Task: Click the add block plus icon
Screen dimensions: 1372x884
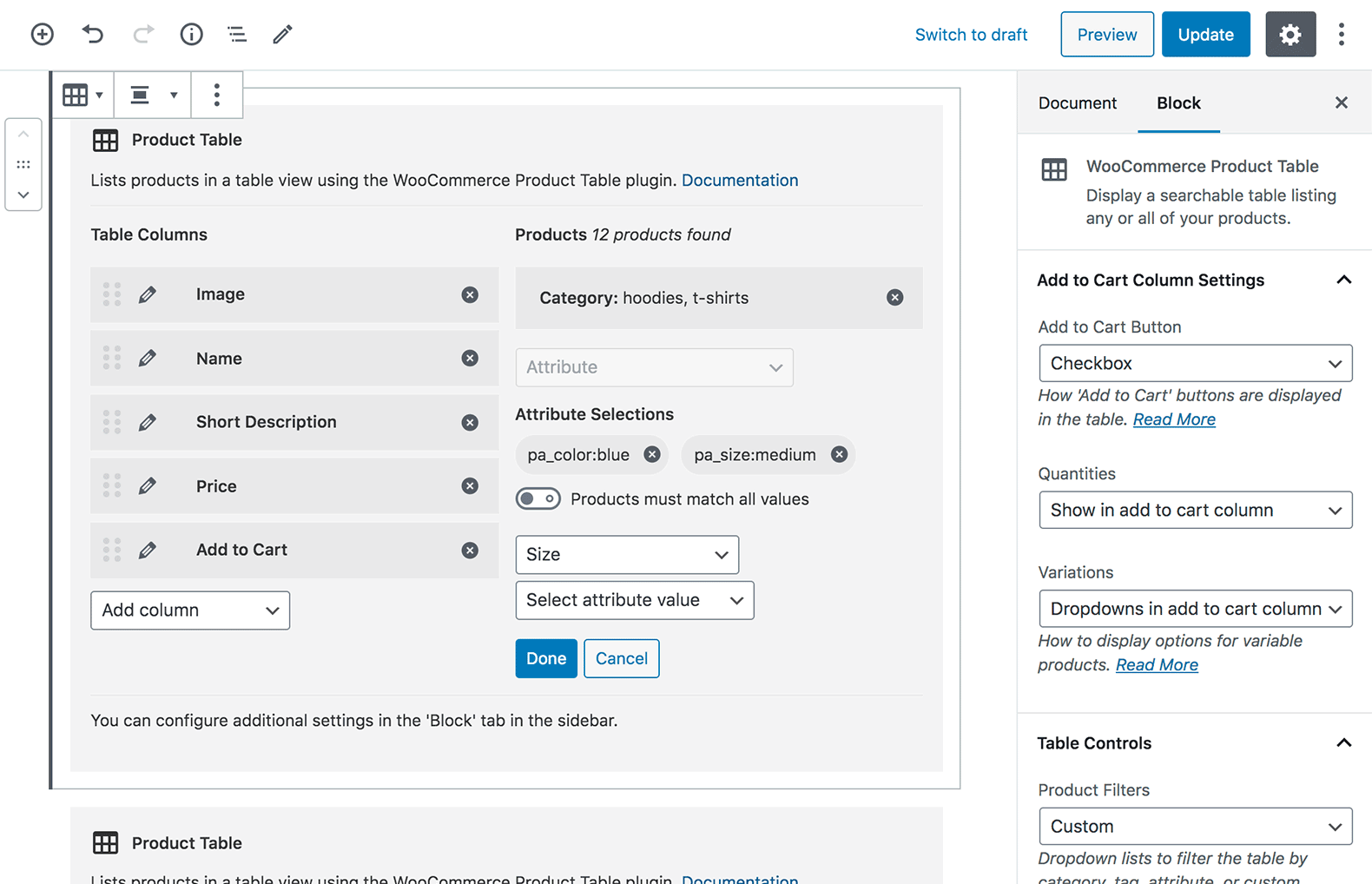Action: (x=42, y=35)
